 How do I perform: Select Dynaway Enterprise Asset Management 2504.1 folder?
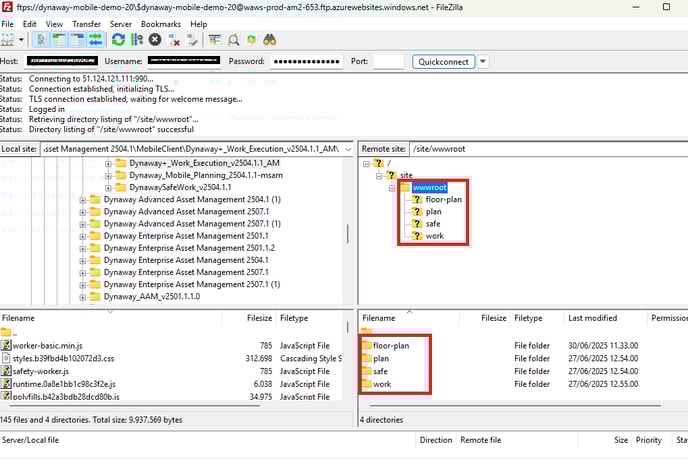tap(186, 260)
